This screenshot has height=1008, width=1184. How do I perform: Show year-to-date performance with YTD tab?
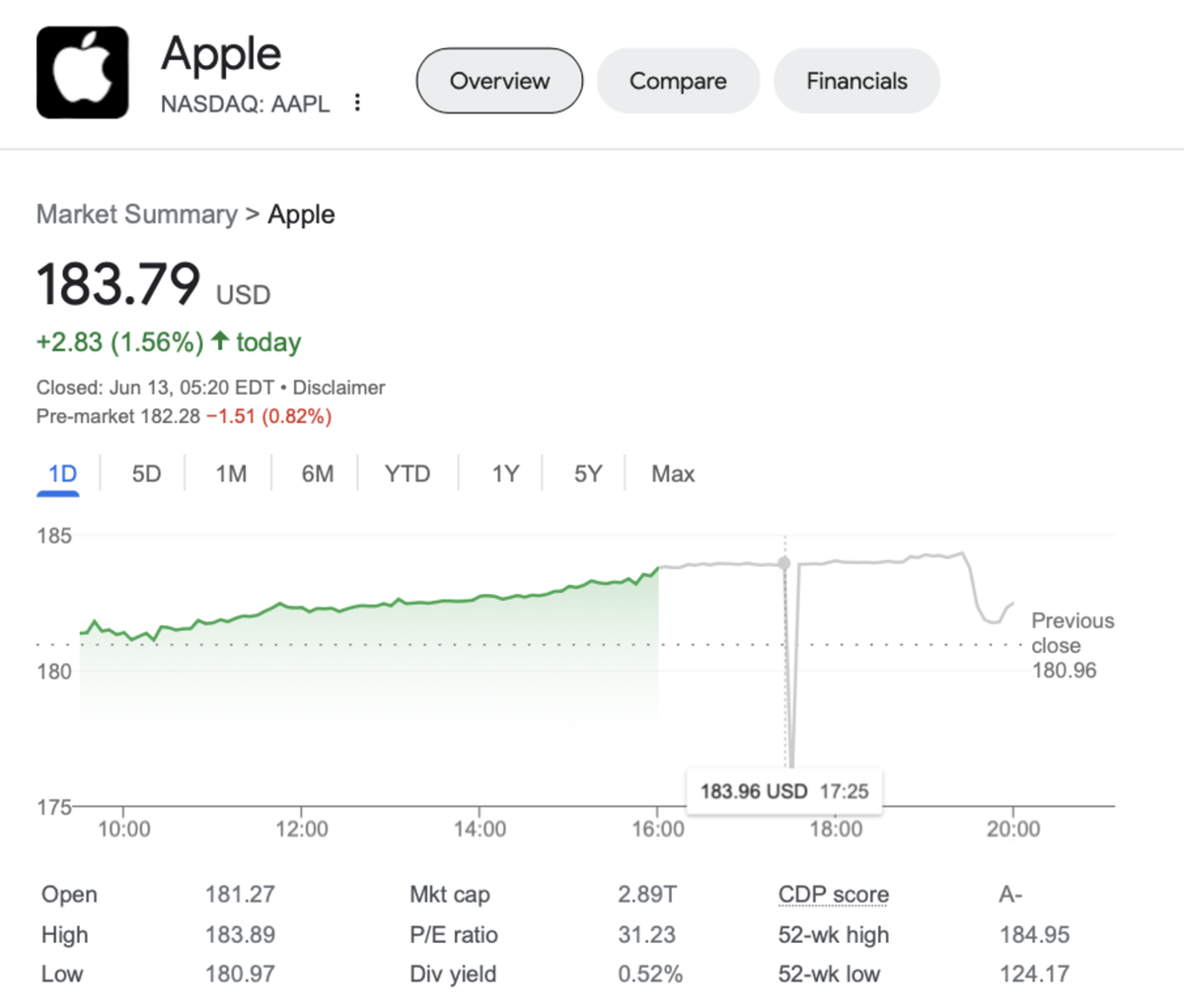pos(407,473)
